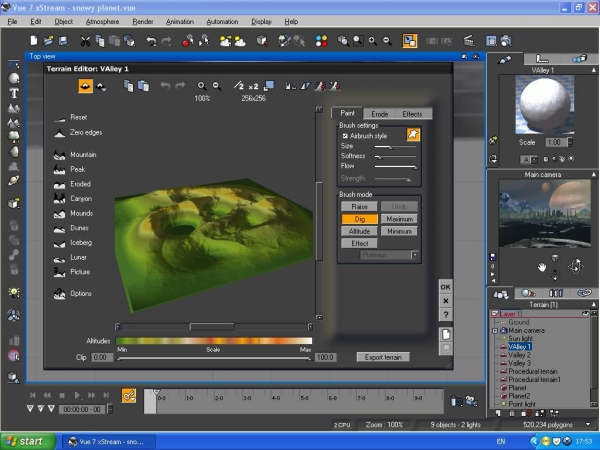Select the Dig brush mode
Screen dimensions: 600x450
point(359,219)
